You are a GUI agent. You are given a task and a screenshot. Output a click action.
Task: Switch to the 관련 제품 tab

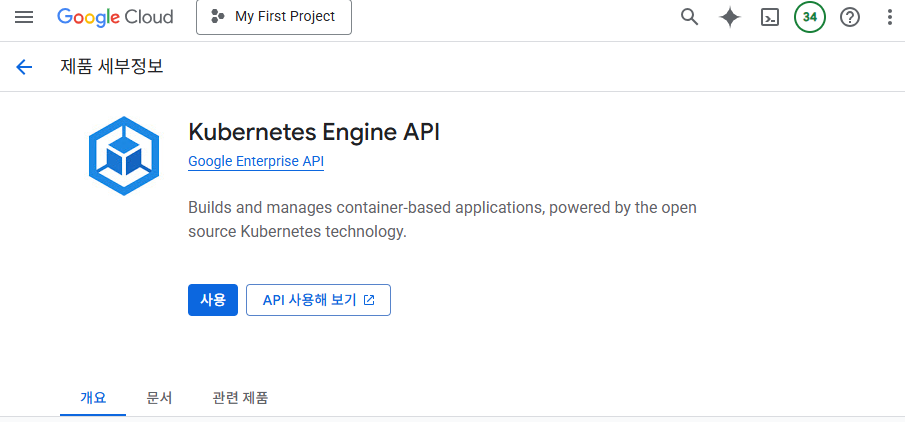240,398
